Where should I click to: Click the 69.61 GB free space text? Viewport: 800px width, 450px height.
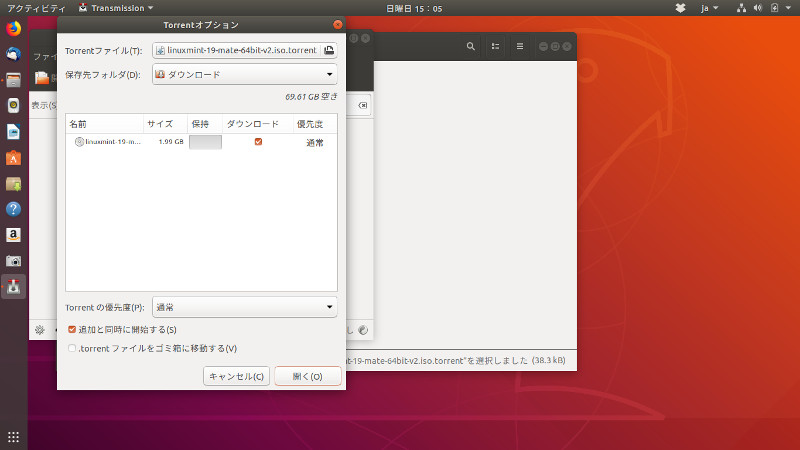coord(311,97)
